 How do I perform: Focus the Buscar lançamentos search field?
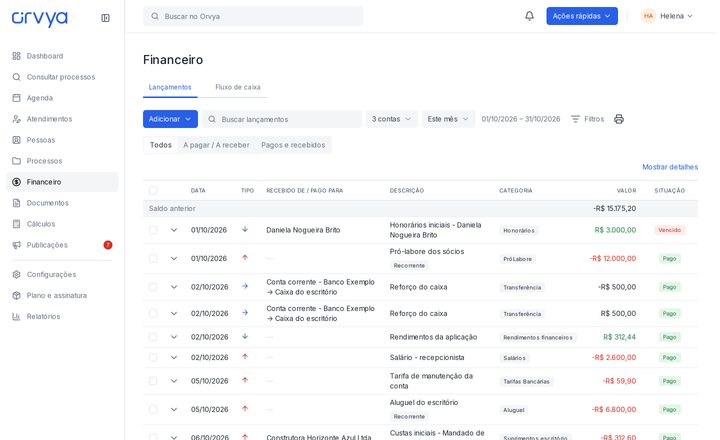click(x=282, y=119)
